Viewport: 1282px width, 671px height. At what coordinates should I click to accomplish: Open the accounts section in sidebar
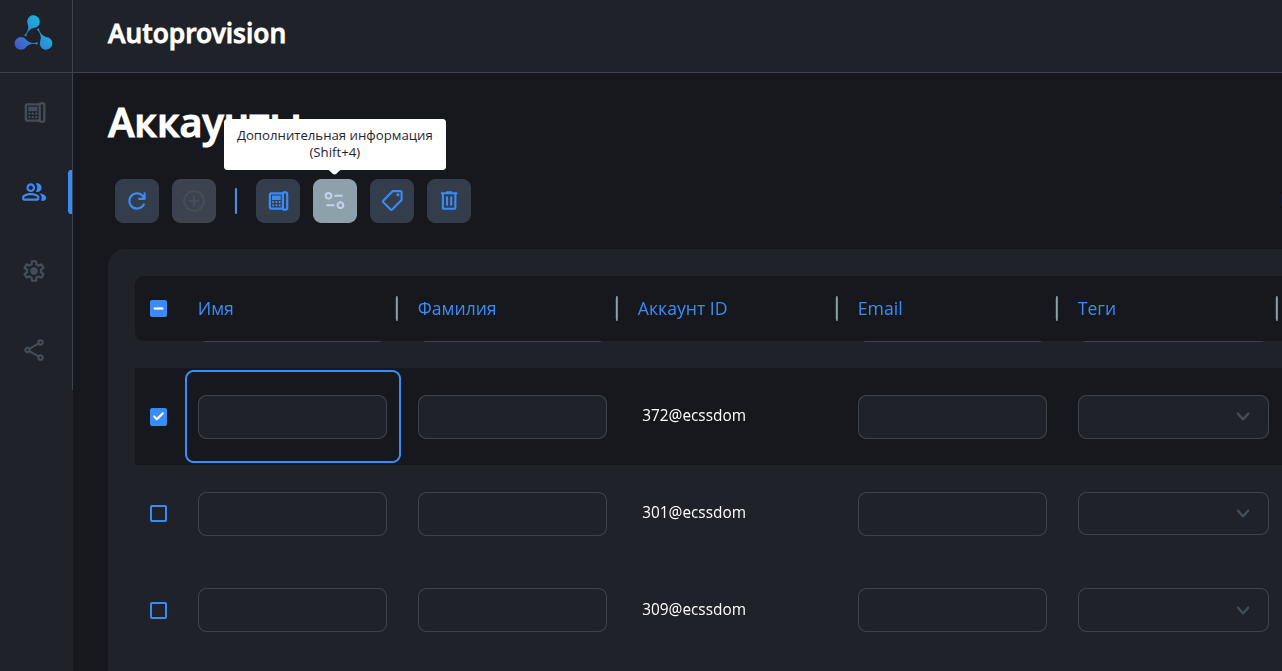click(35, 192)
